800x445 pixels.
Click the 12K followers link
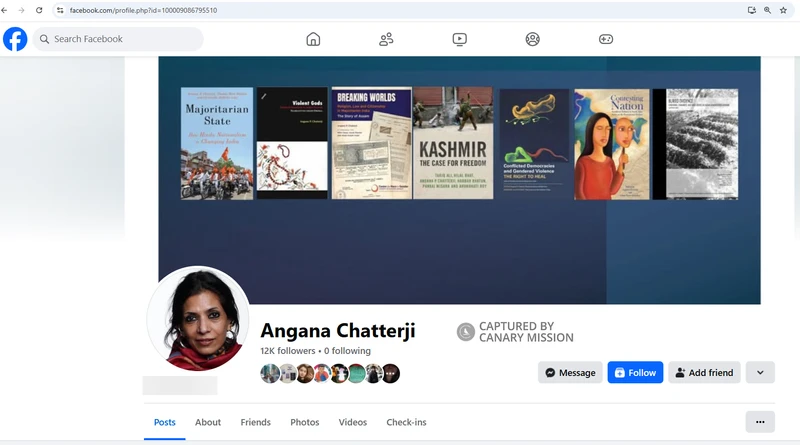click(x=288, y=351)
